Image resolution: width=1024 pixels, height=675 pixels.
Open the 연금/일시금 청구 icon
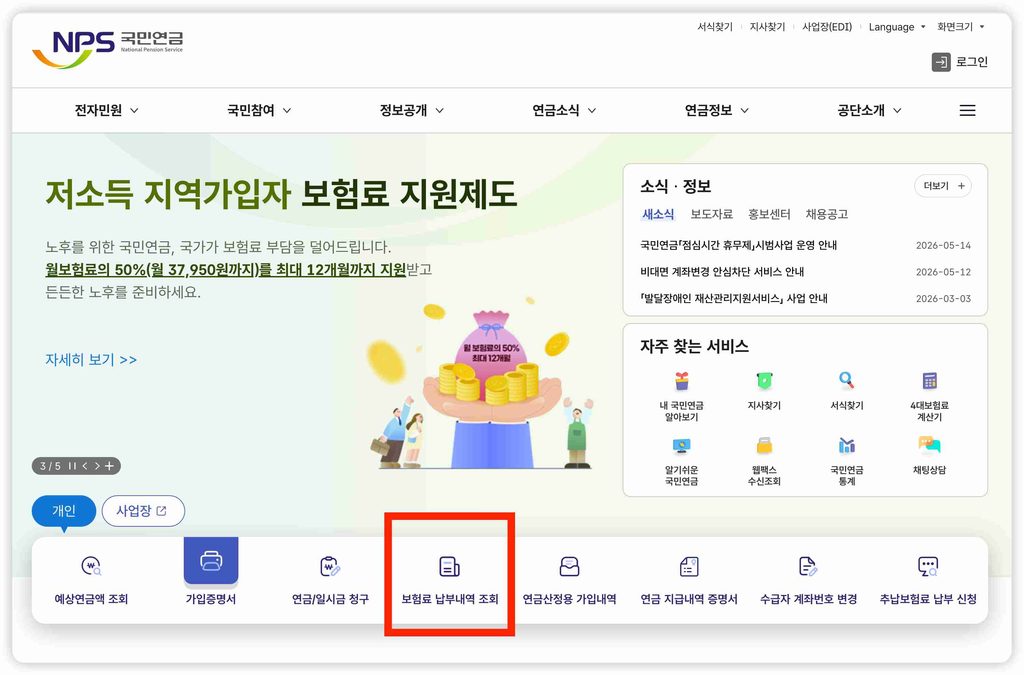click(x=330, y=565)
